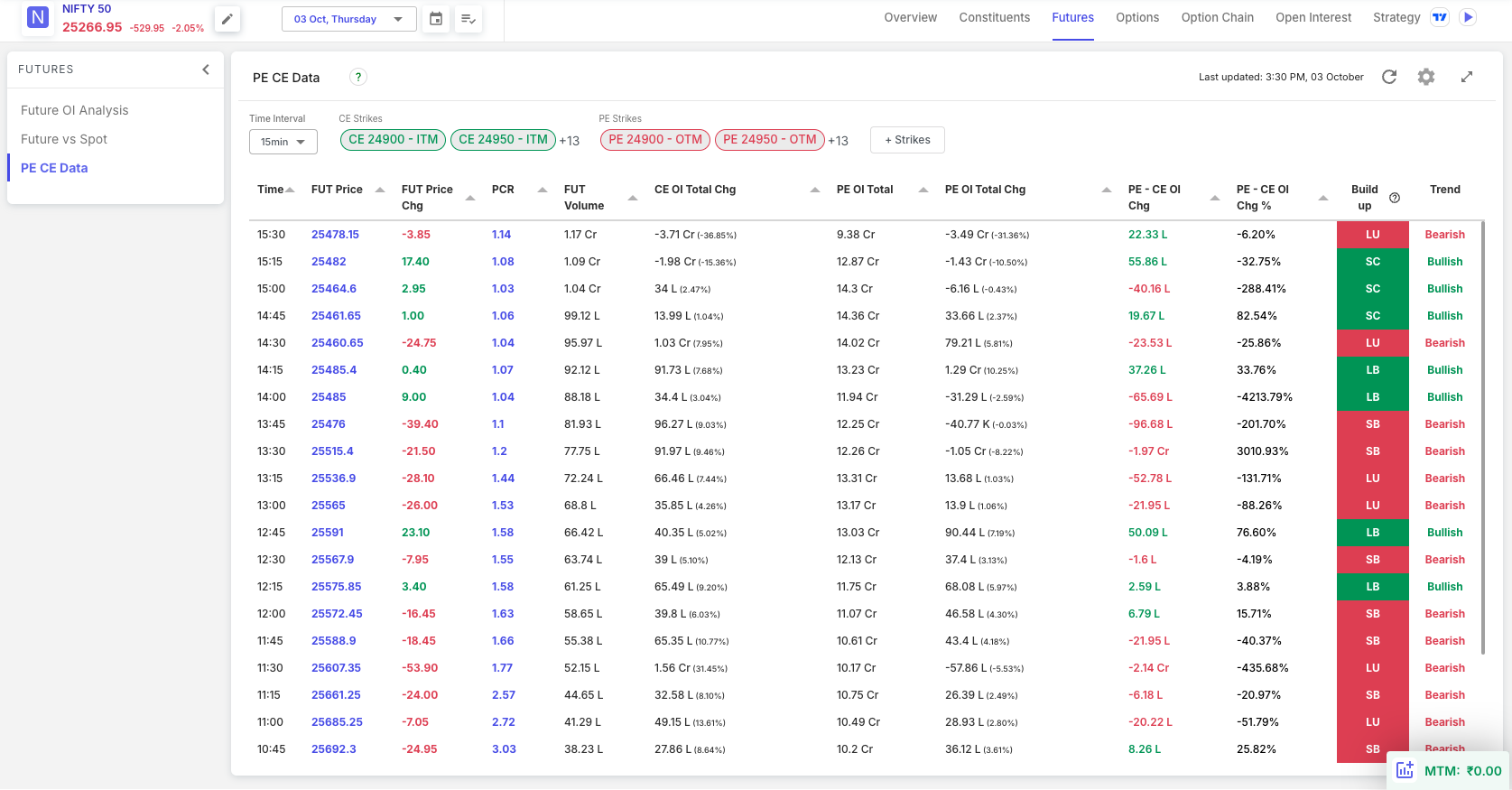Open the Option Chain tab
Viewport: 1512px width, 790px height.
(x=1218, y=17)
